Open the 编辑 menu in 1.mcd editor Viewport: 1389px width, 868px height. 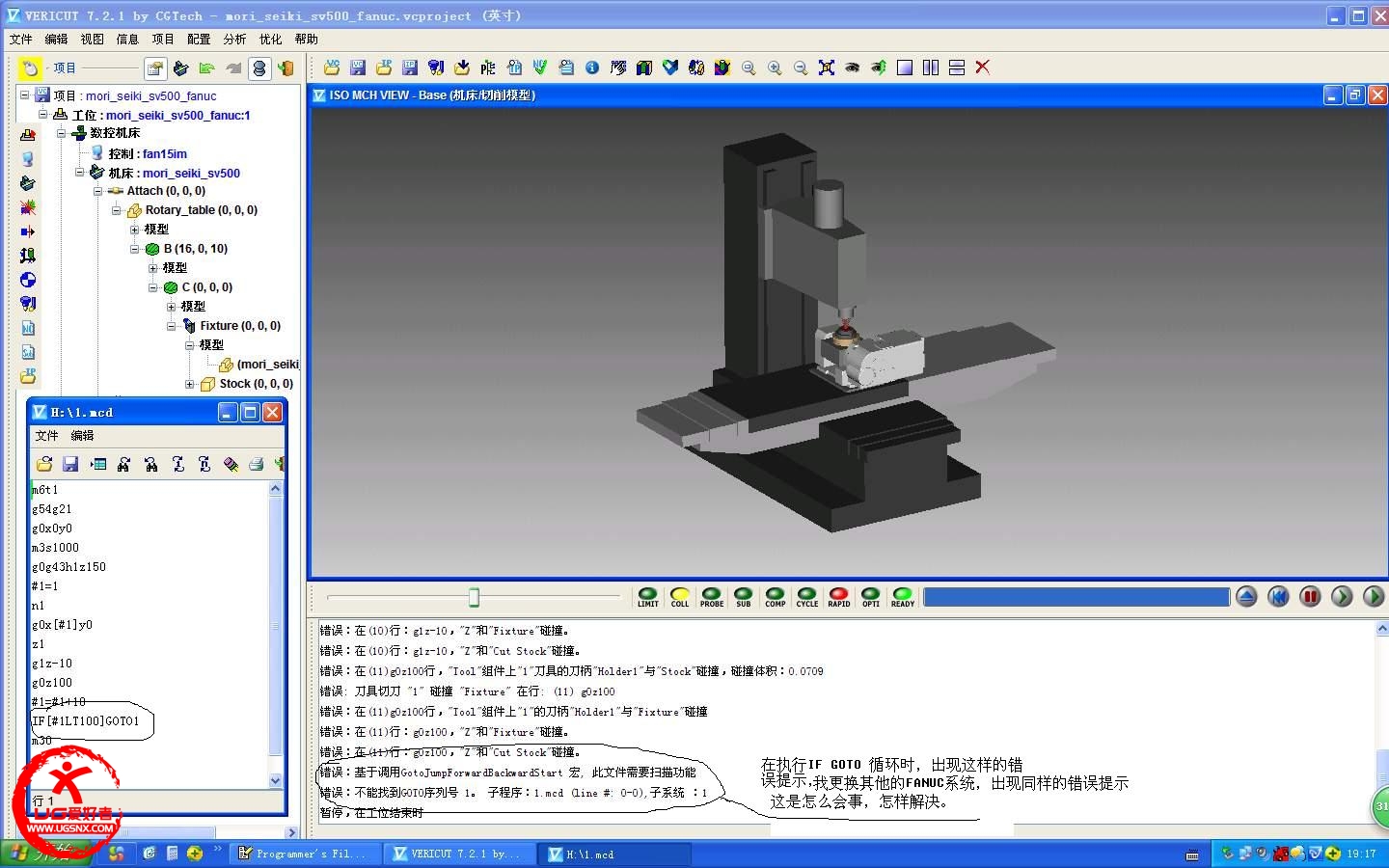click(x=83, y=436)
